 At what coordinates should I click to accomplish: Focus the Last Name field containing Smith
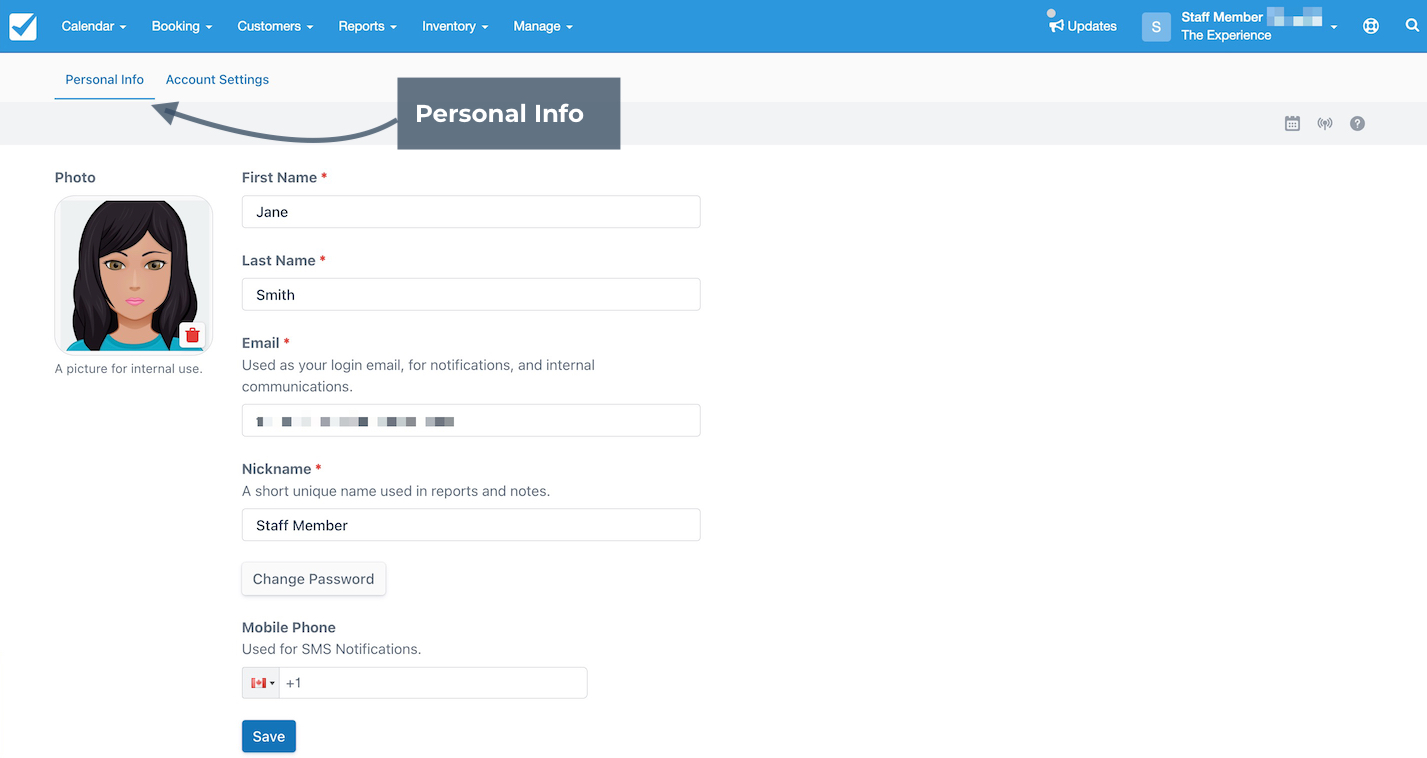(x=471, y=295)
